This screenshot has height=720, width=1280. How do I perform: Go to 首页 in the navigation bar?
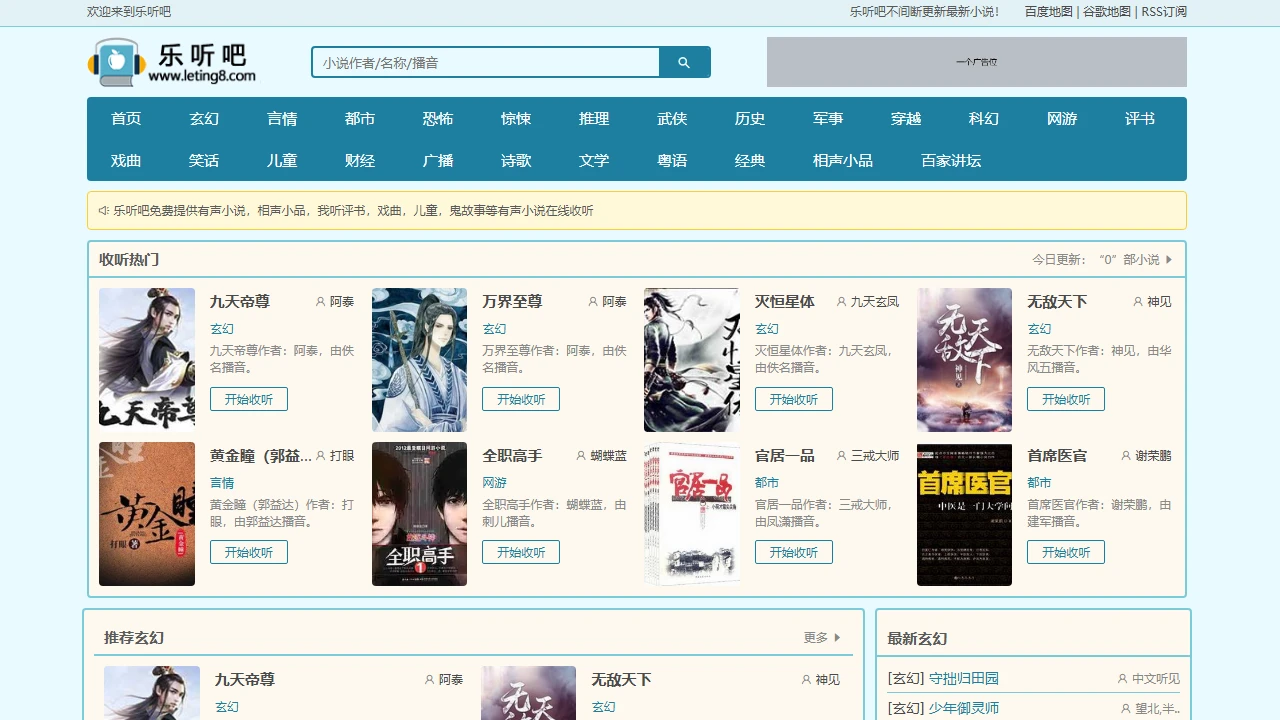(126, 118)
